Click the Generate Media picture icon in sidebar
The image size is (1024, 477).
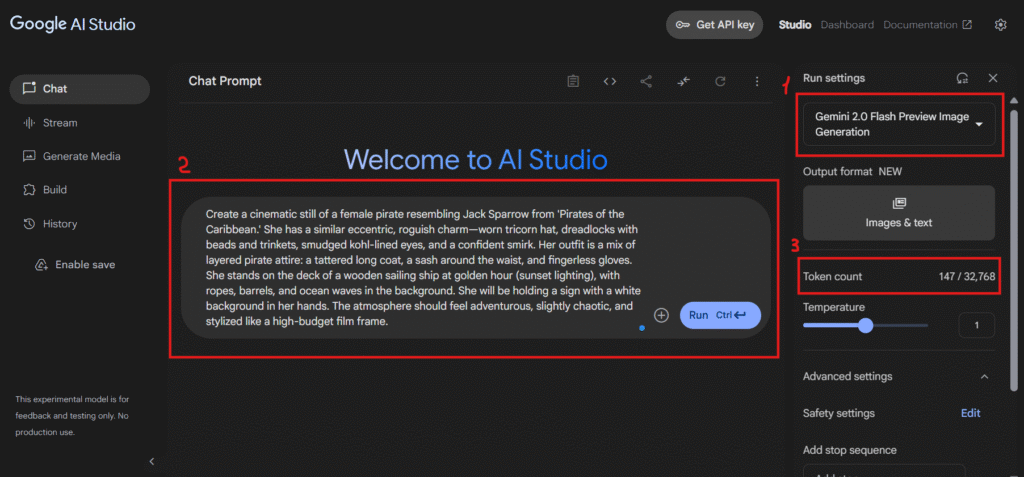click(29, 156)
